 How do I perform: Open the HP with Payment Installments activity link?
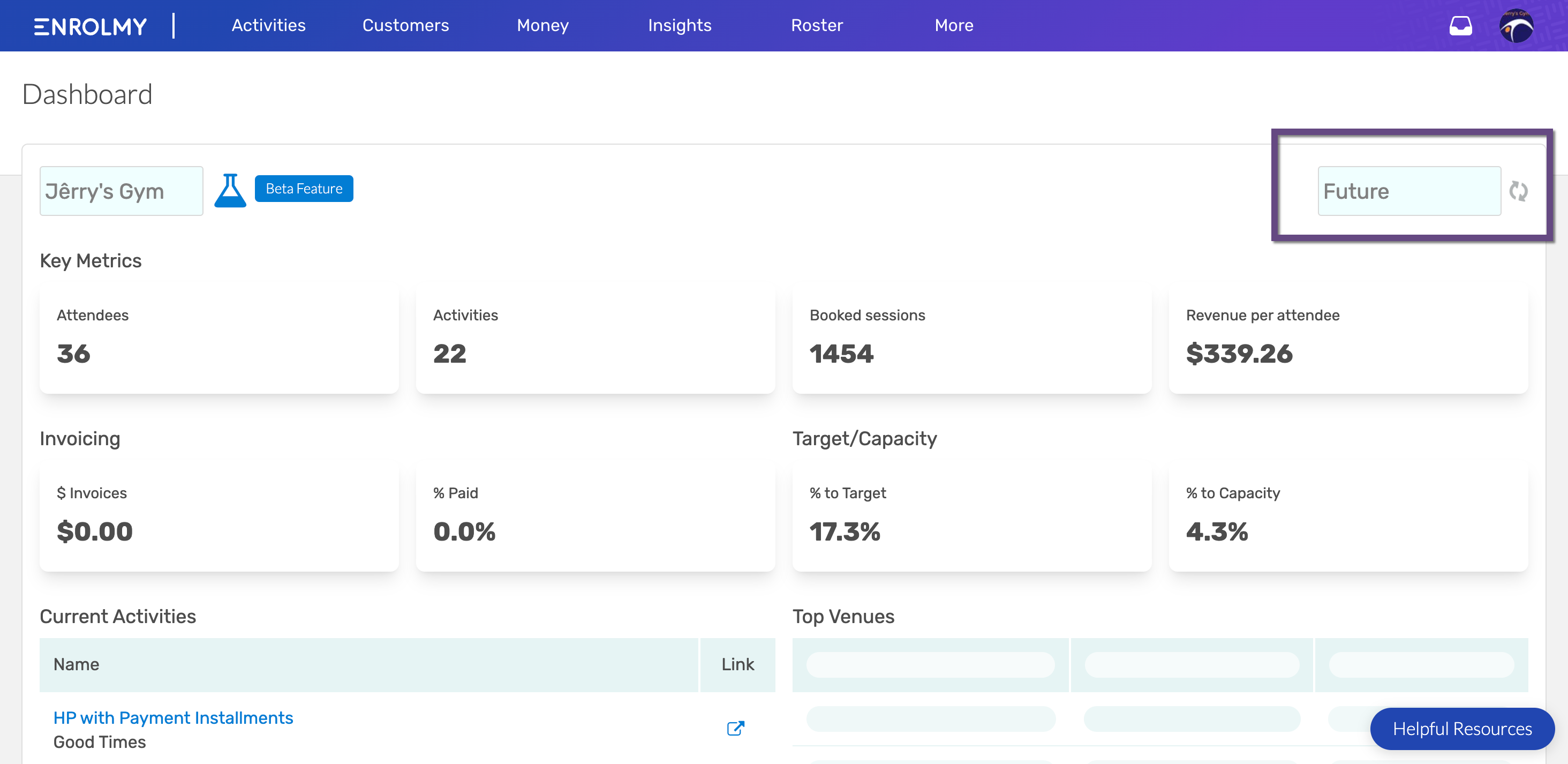pos(173,718)
